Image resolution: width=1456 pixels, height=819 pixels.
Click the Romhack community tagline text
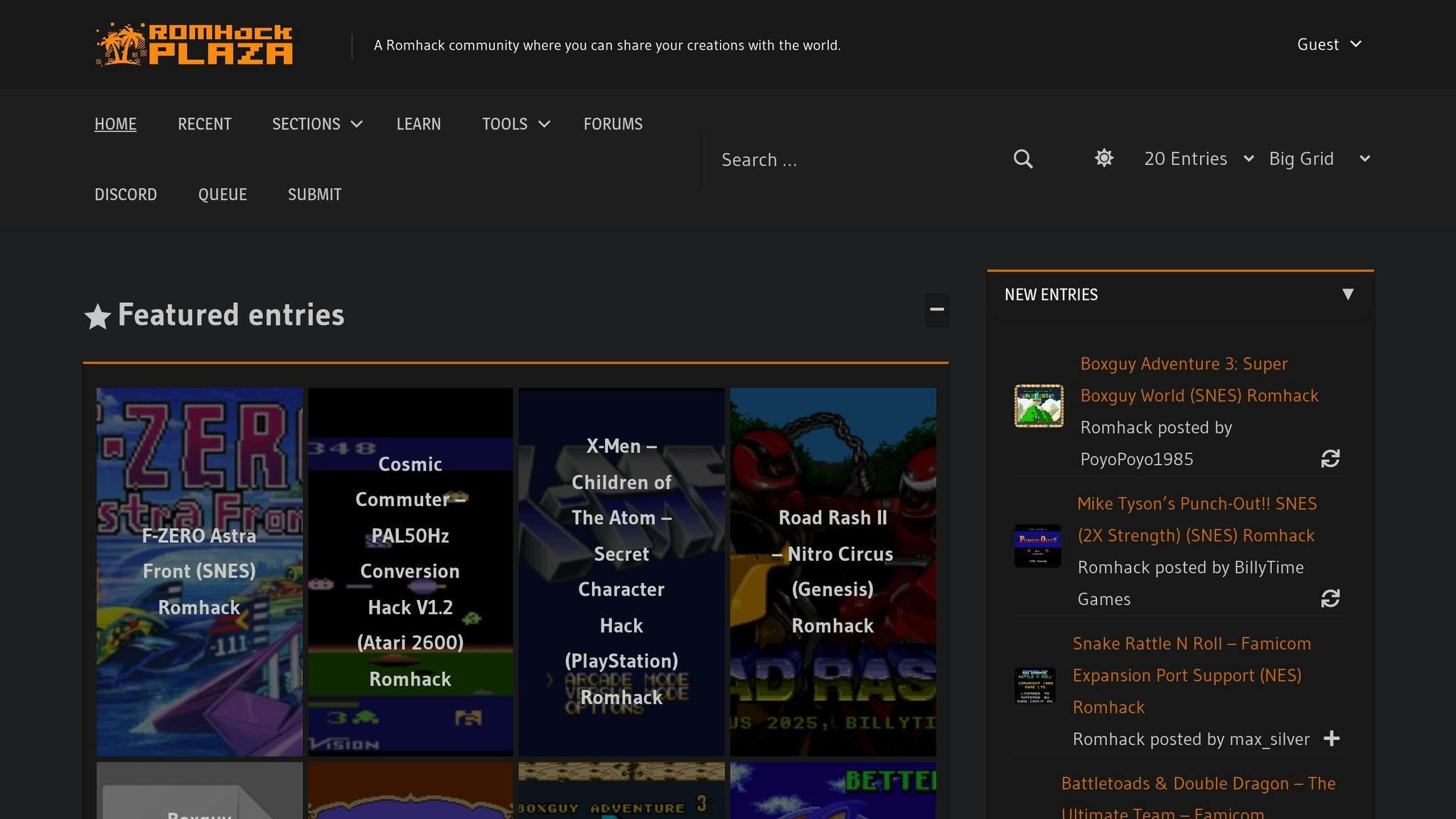pos(607,45)
